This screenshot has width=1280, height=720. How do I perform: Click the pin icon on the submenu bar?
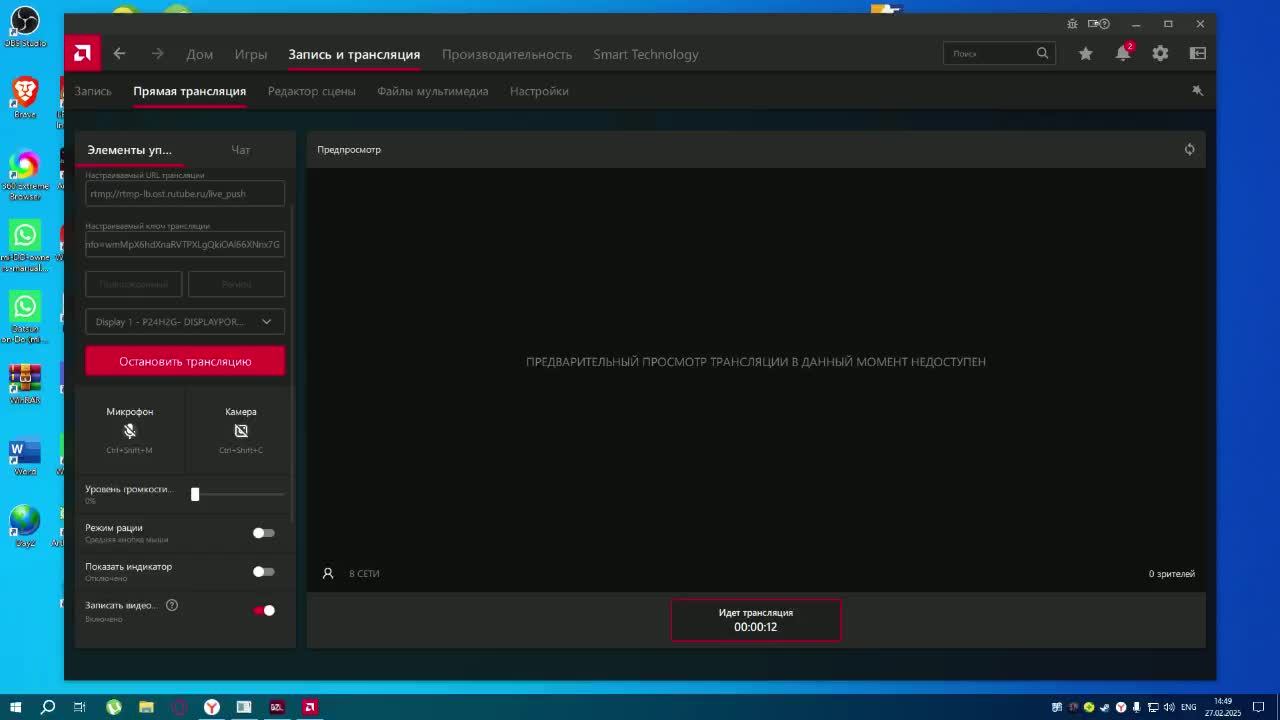coord(1197,91)
